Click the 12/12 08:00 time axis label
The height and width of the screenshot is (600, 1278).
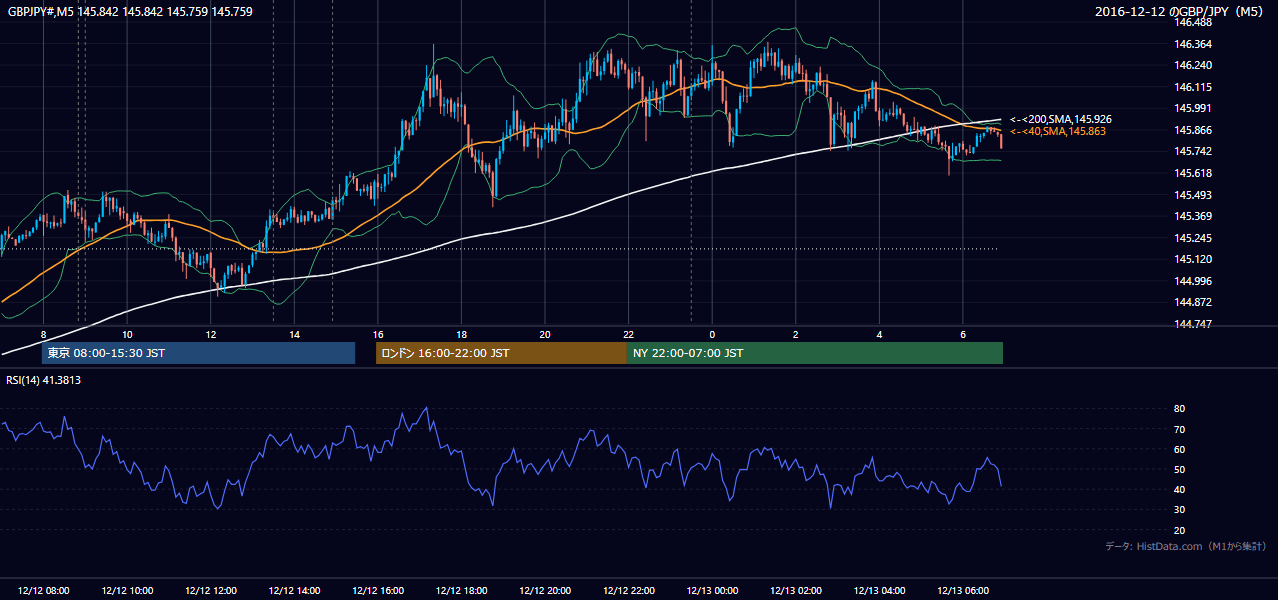click(x=44, y=590)
